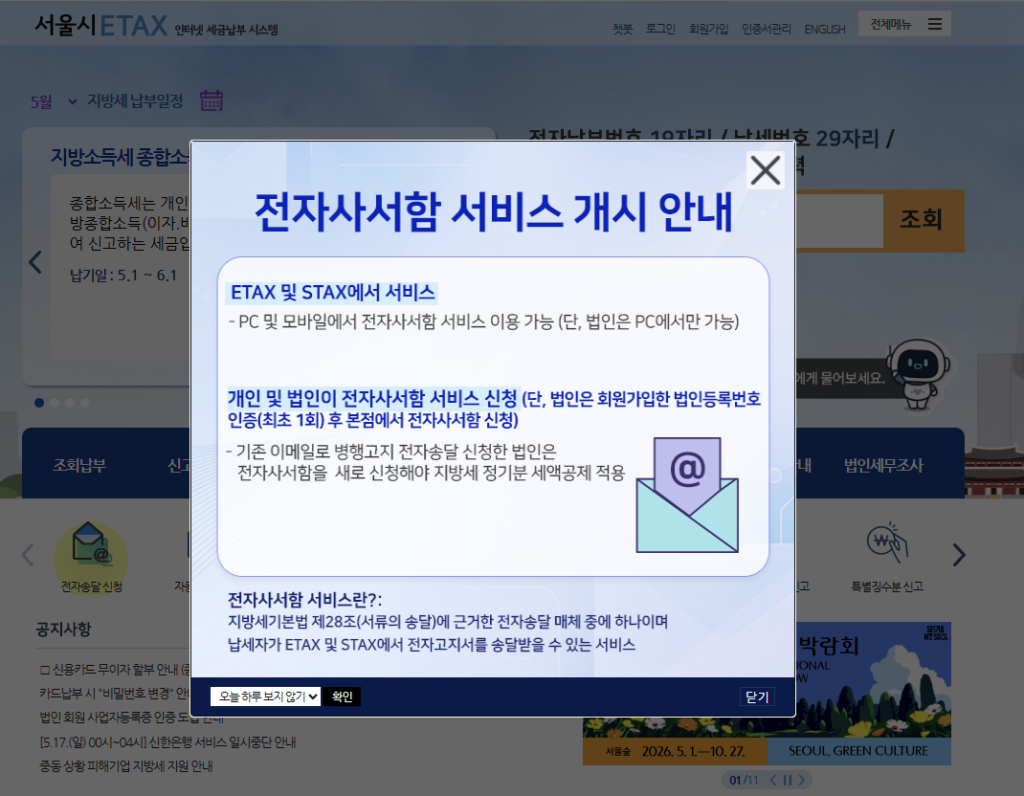Go to next banner with right chevron
The image size is (1024, 796).
tap(802, 780)
